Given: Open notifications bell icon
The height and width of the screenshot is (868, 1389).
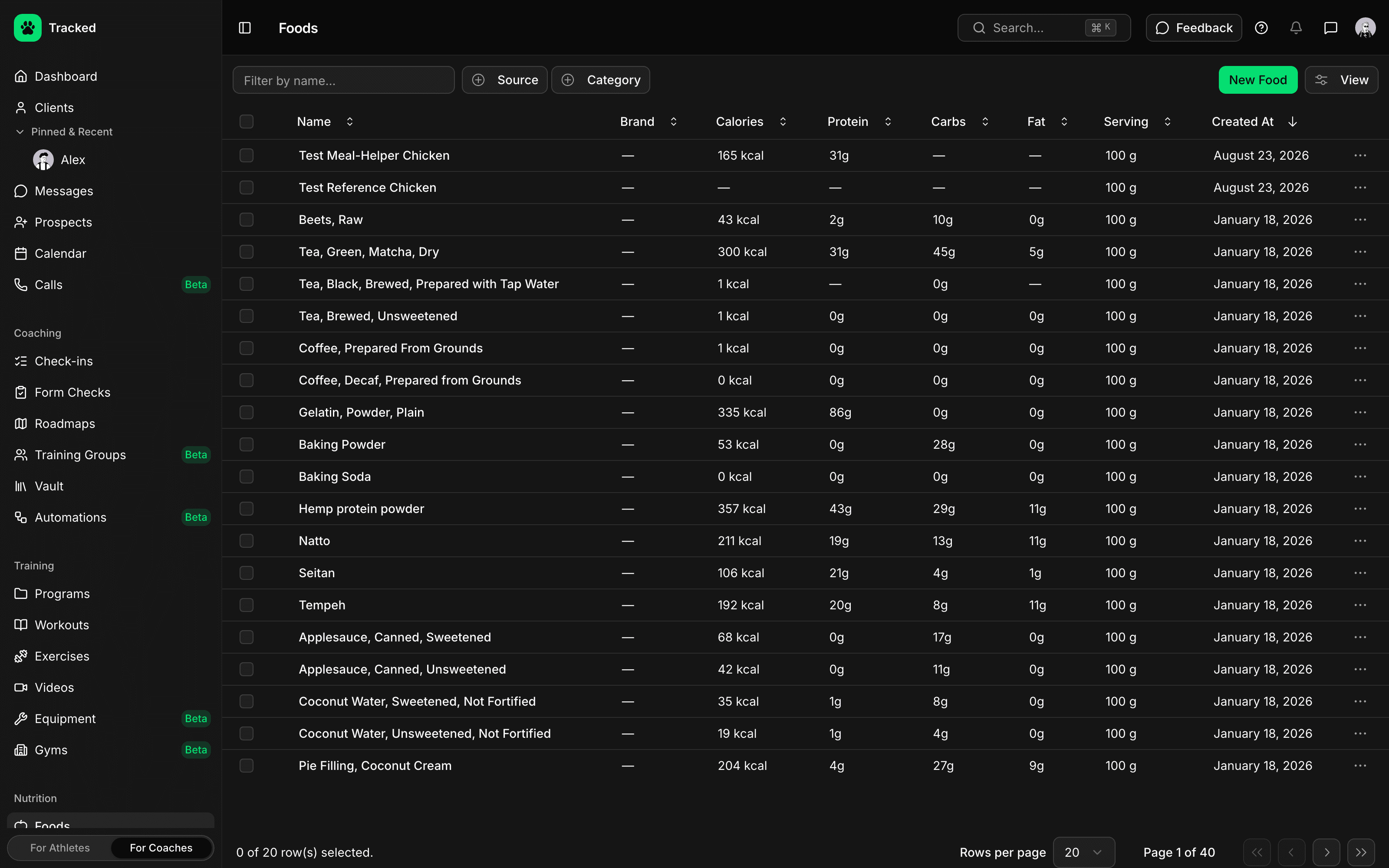Looking at the screenshot, I should click(1296, 27).
